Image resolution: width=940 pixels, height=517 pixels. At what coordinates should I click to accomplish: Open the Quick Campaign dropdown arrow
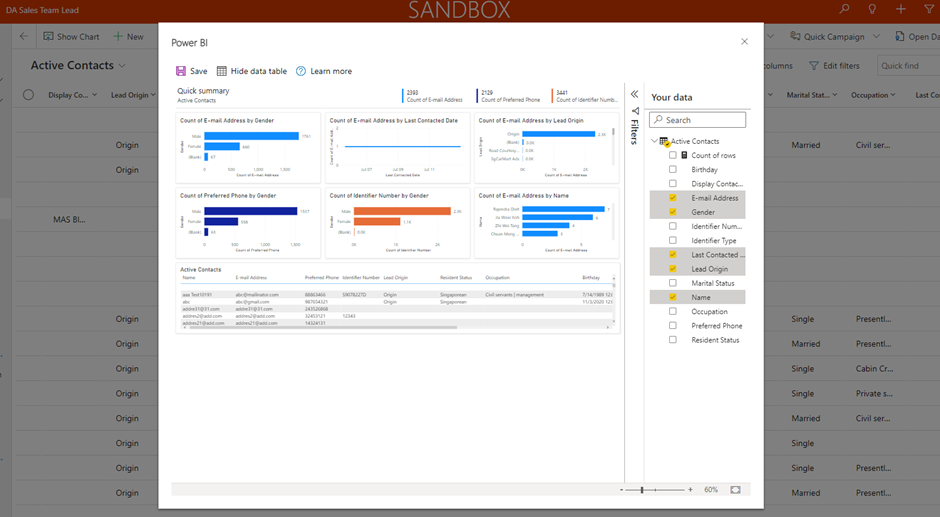tap(875, 37)
